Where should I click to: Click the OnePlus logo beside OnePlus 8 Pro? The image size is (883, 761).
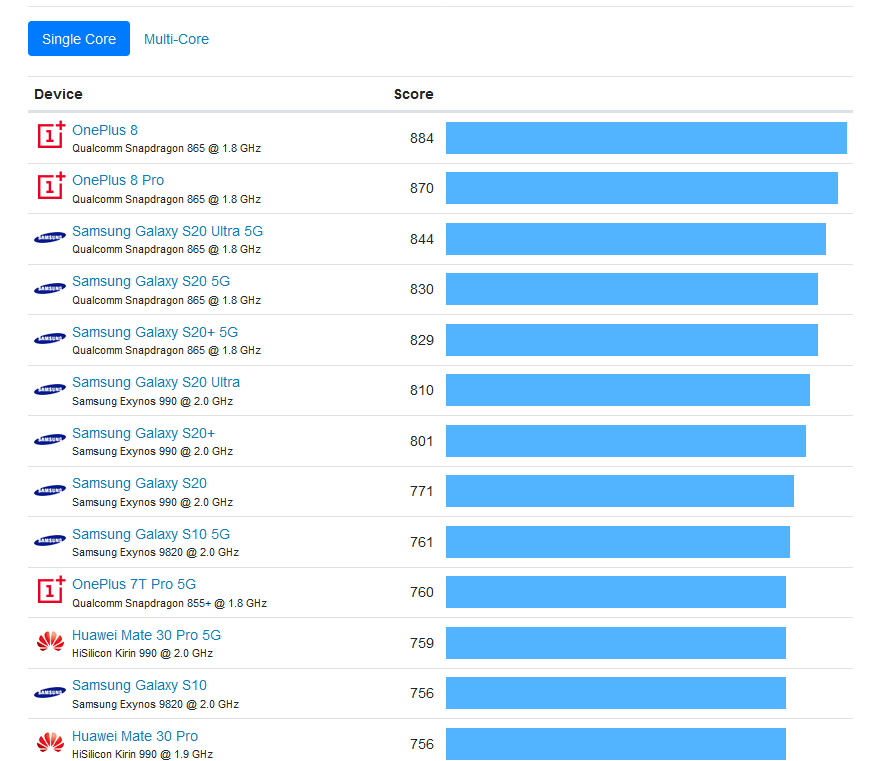[x=51, y=185]
